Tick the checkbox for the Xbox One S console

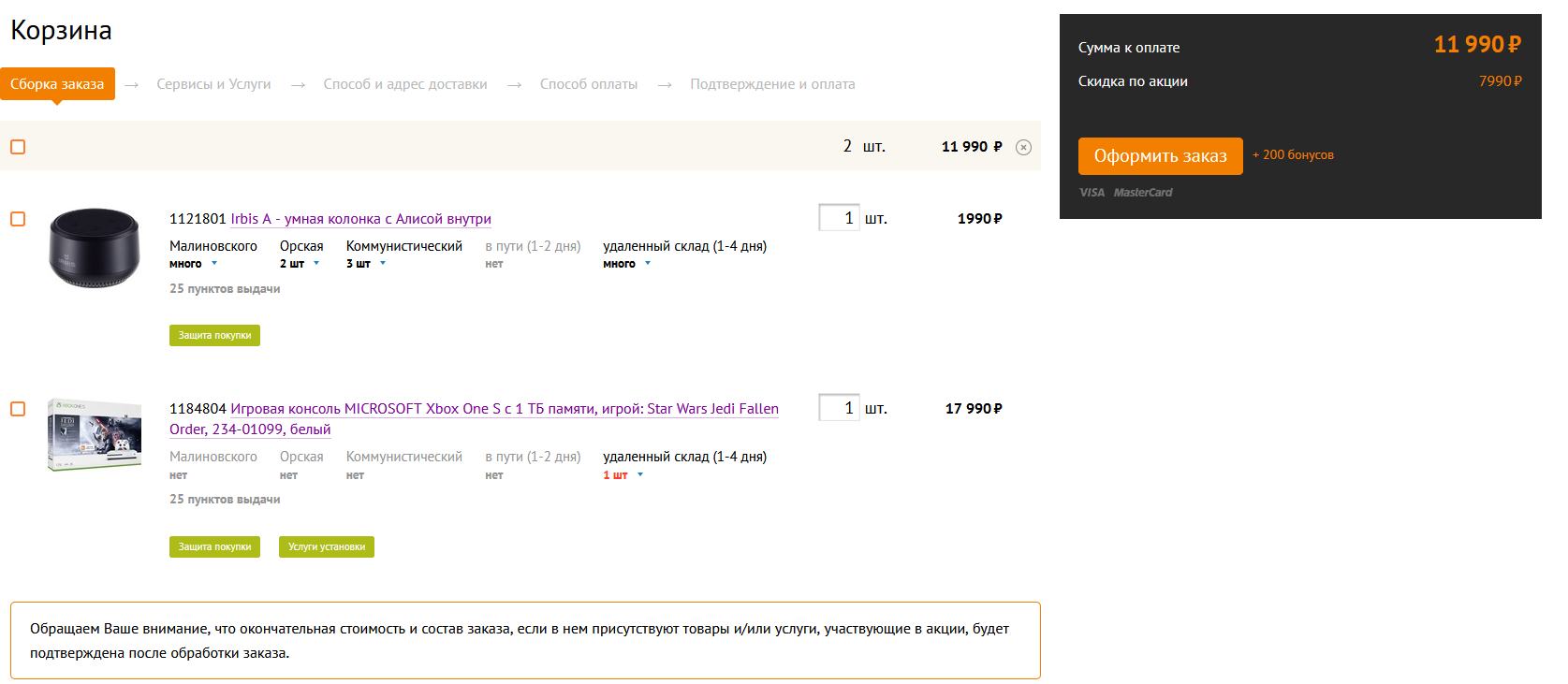point(18,409)
